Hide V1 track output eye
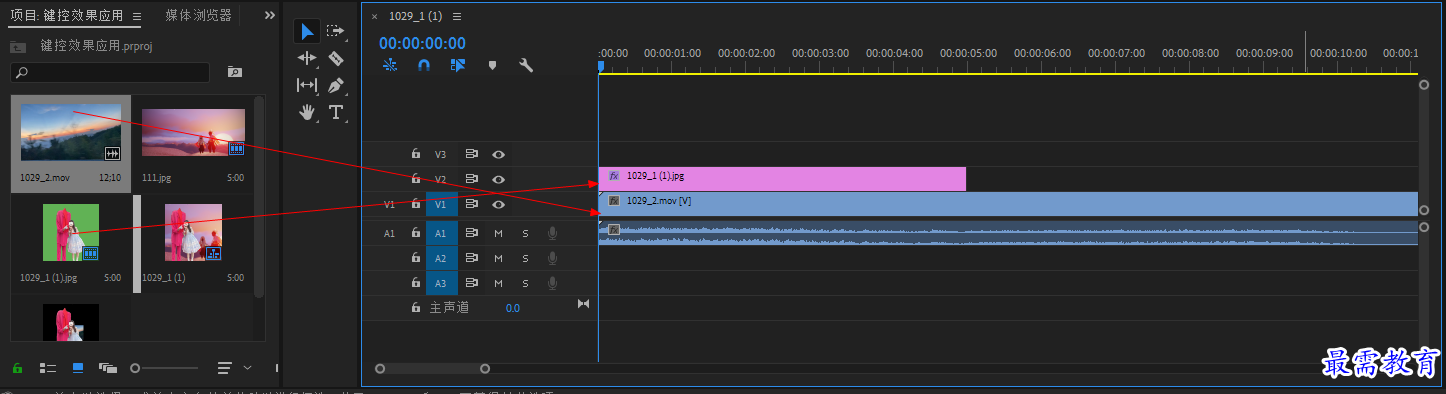 [498, 204]
